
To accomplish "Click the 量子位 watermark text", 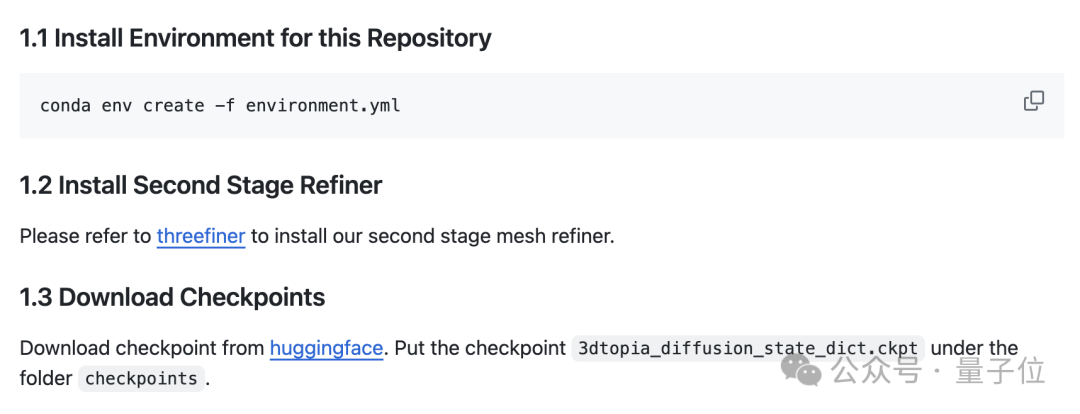I will [x=1001, y=372].
